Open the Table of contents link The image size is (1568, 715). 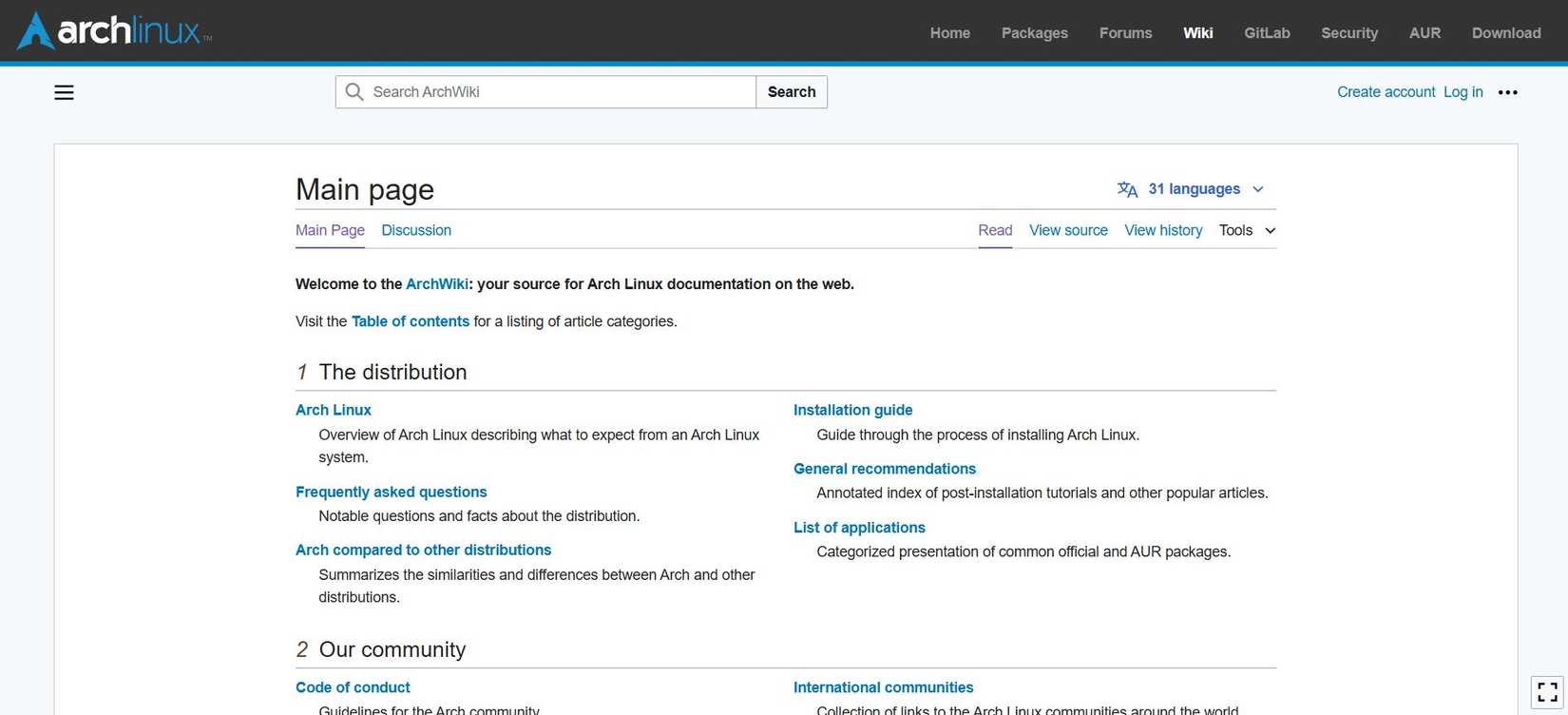point(411,321)
